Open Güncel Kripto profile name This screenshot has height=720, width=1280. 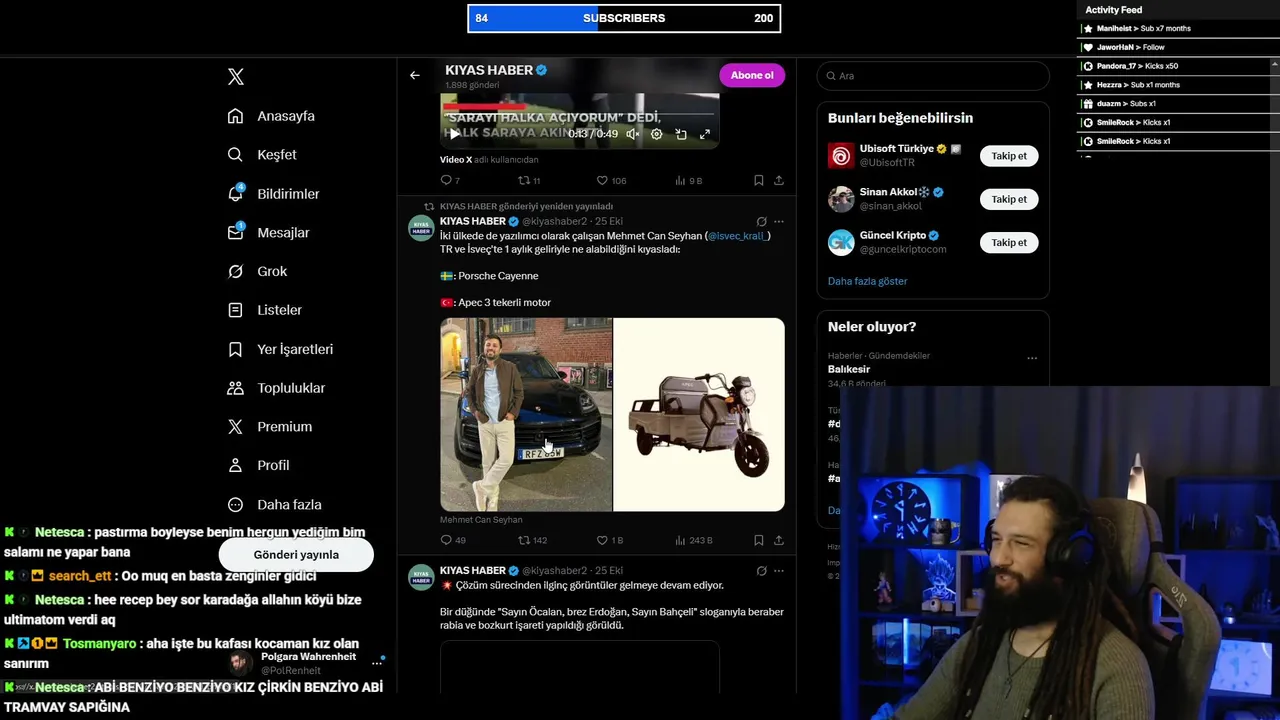(893, 236)
